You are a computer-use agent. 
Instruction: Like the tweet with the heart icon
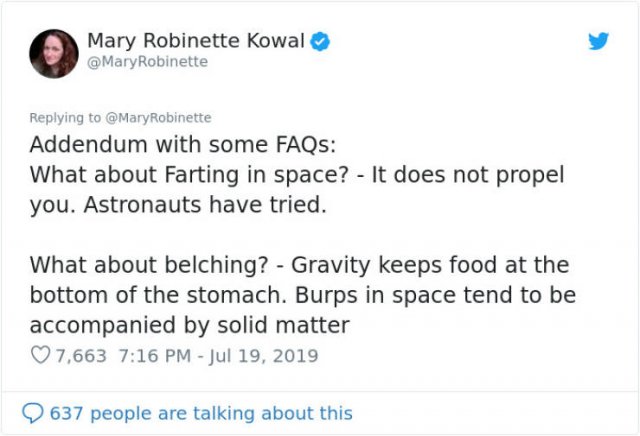pos(40,355)
